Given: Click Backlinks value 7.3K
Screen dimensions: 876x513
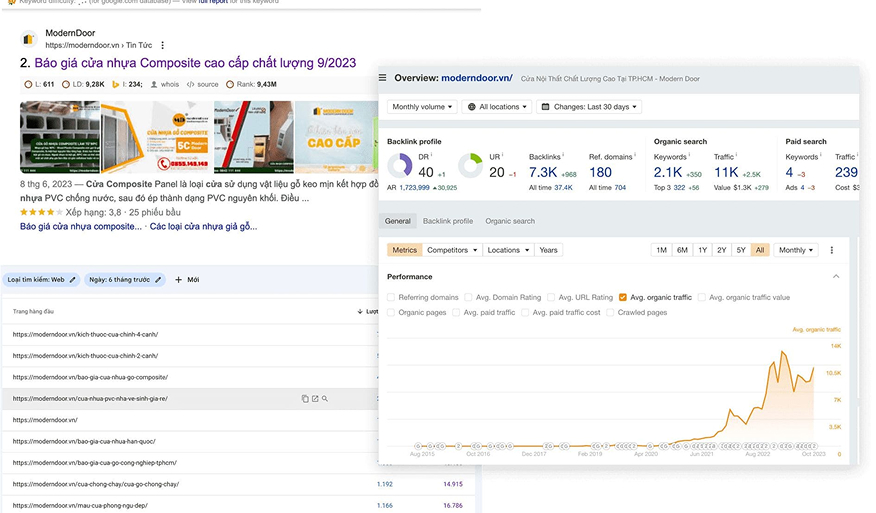Looking at the screenshot, I should coord(543,173).
